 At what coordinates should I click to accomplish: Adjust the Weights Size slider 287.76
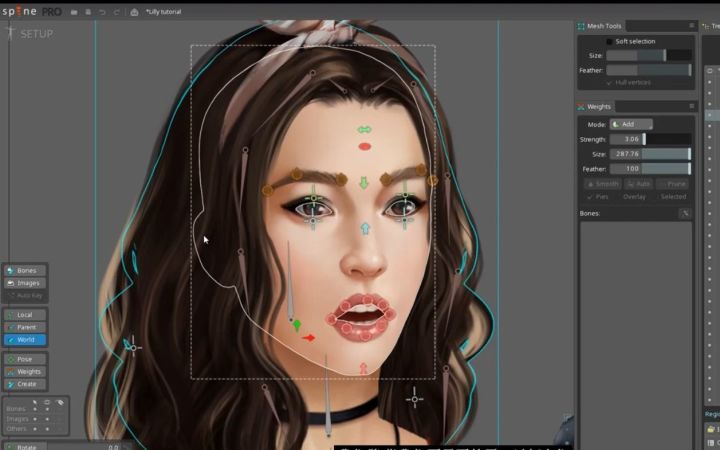tap(650, 154)
